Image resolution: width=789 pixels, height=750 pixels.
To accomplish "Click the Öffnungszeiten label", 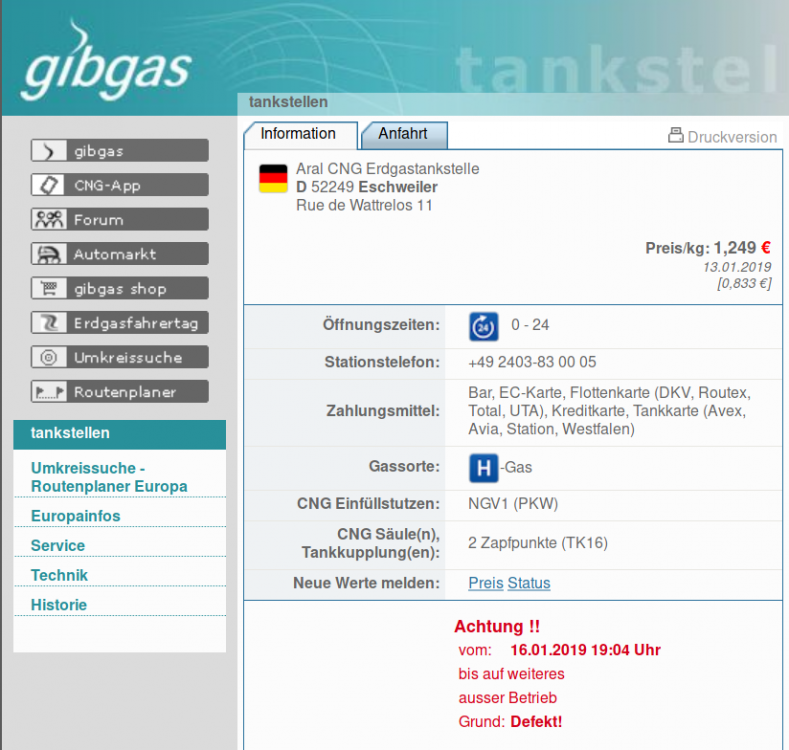I will pyautogui.click(x=381, y=325).
